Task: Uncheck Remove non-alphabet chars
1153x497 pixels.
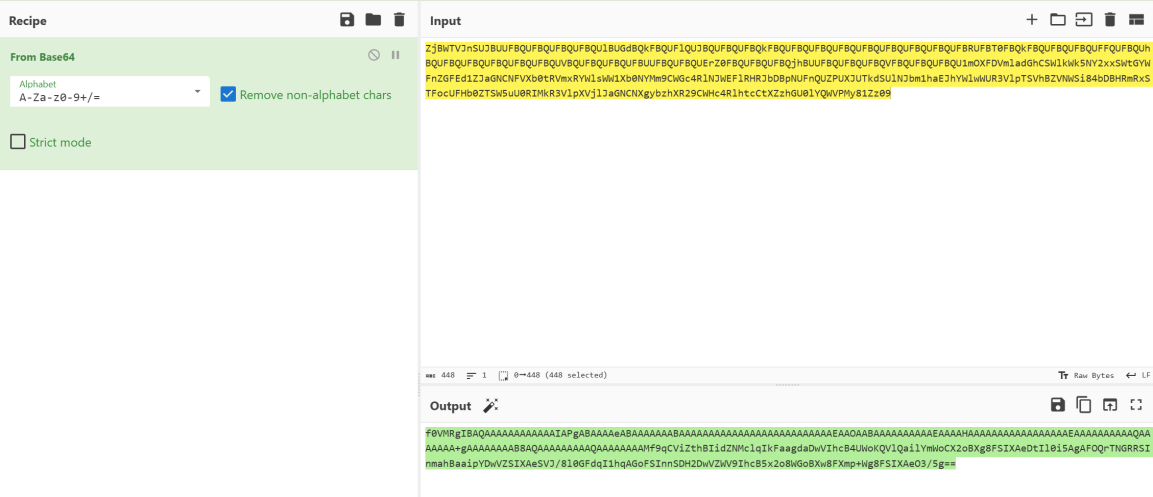Action: click(228, 94)
